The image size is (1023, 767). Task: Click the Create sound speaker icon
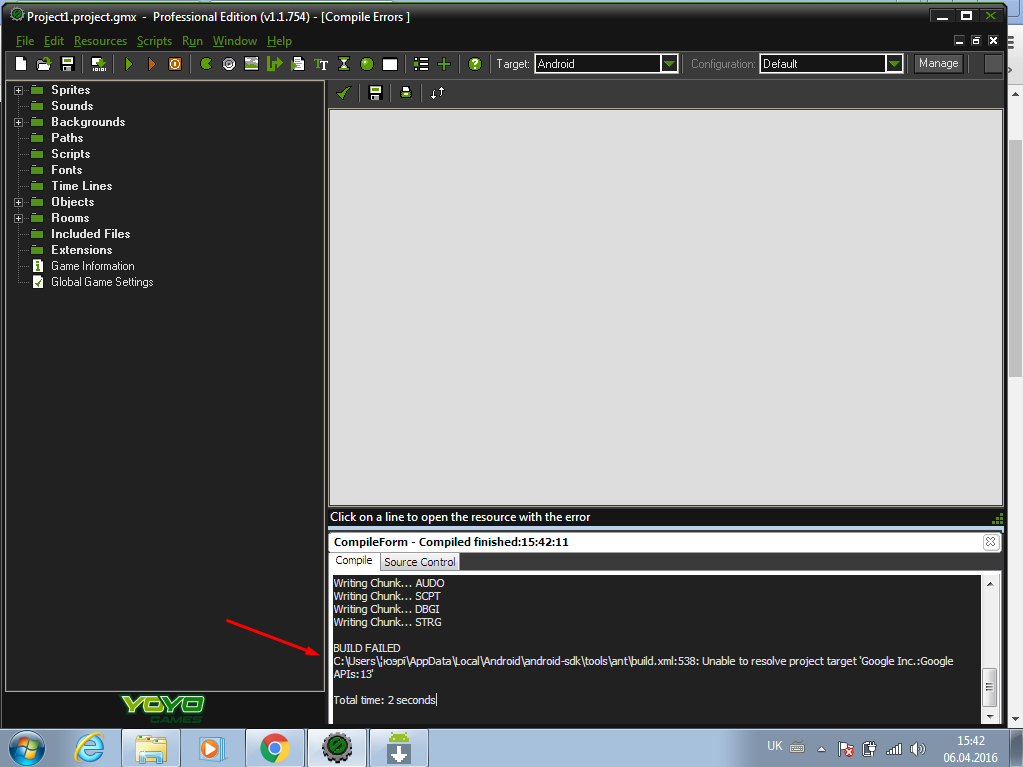pyautogui.click(x=229, y=64)
